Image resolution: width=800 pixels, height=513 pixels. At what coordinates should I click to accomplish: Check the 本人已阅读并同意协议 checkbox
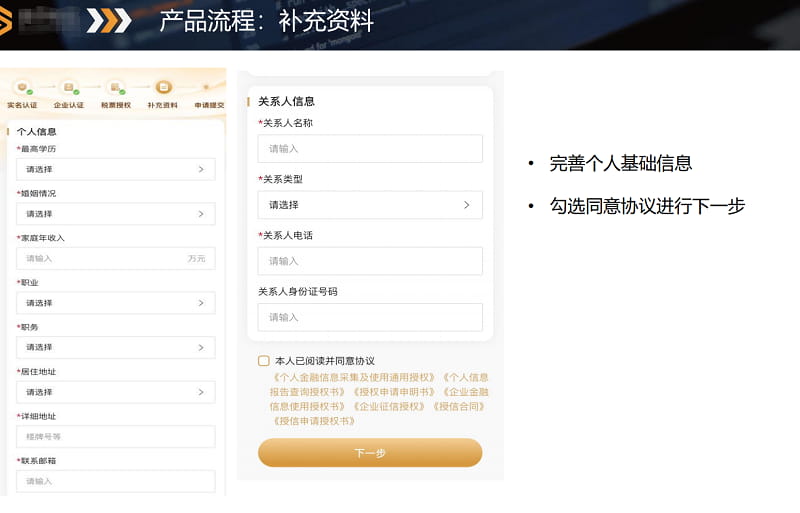coord(264,361)
